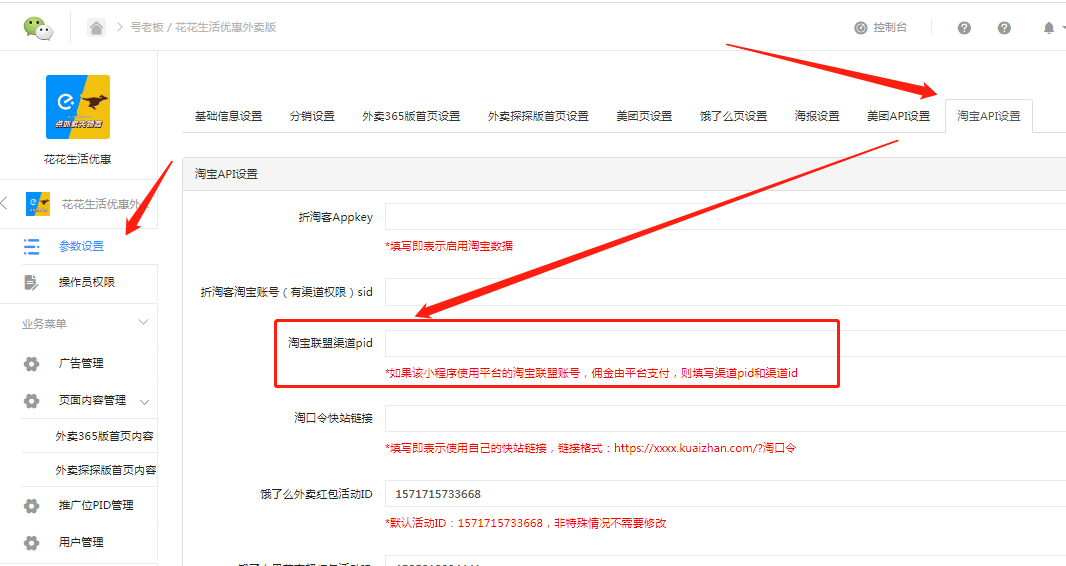The image size is (1066, 566).
Task: Open 外卖365版首页设置 tab
Action: (x=411, y=116)
